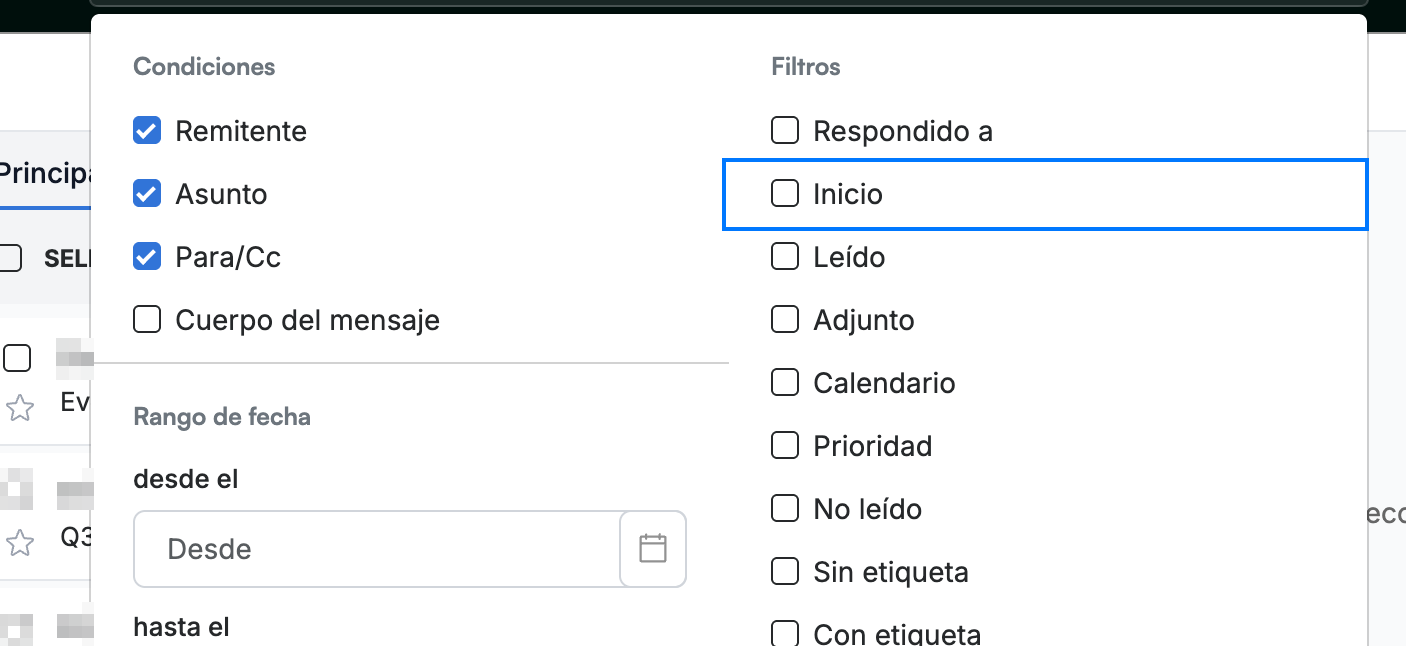Turn on the Prioridad filter
Viewport: 1406px width, 646px height.
pyautogui.click(x=785, y=446)
